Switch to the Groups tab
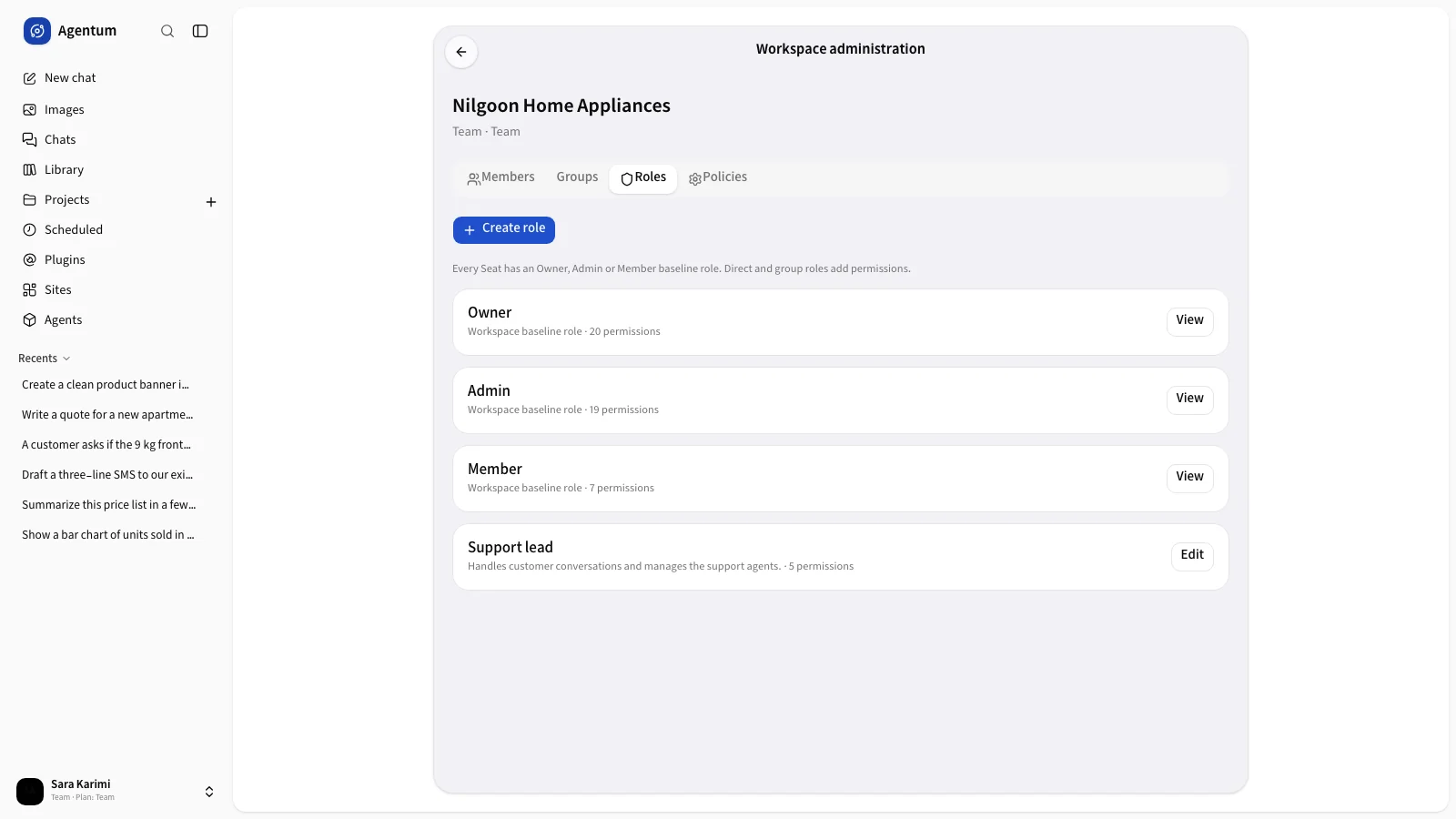Image resolution: width=1456 pixels, height=819 pixels. 578,177
